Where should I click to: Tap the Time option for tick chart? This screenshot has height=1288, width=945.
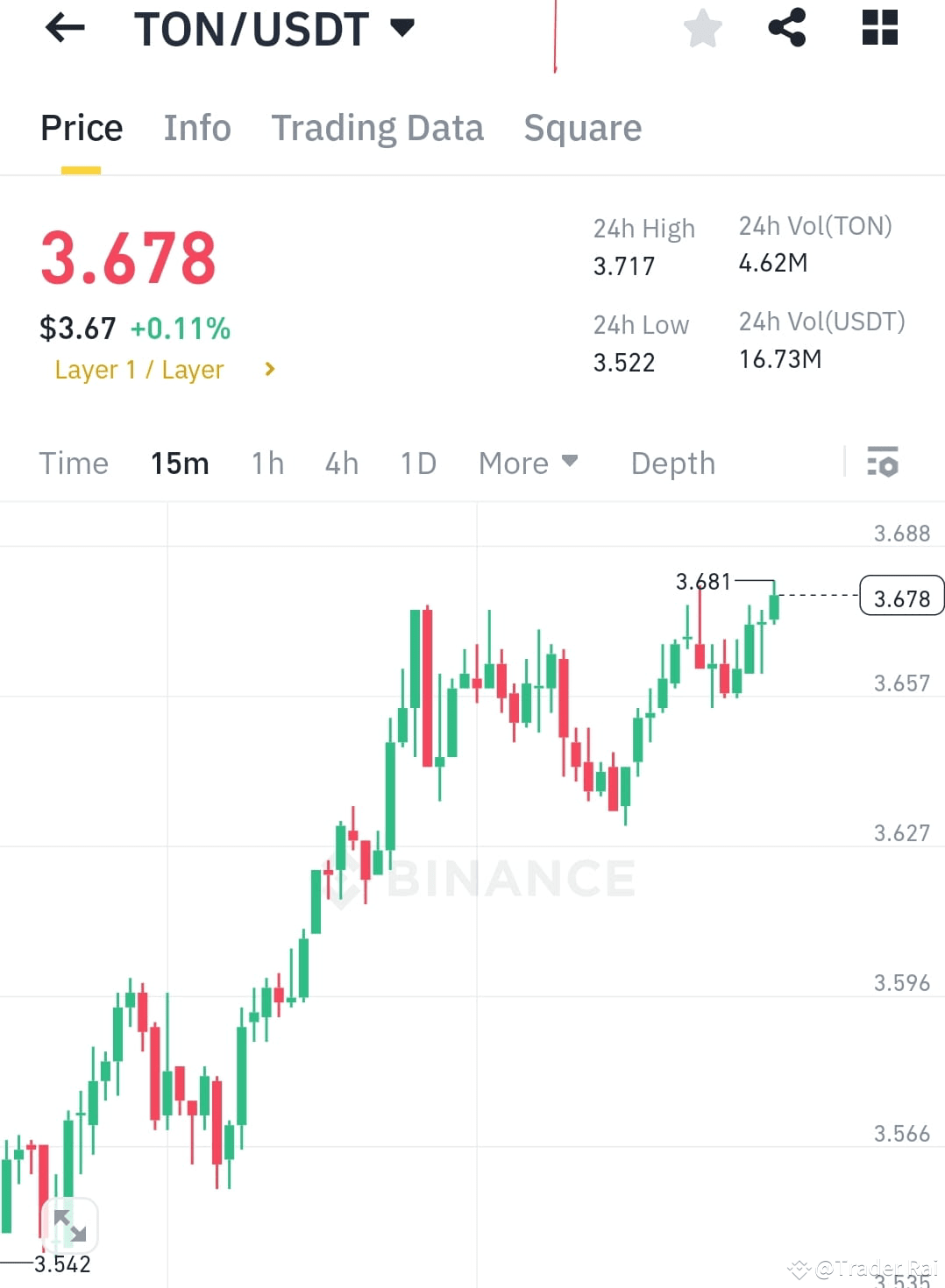click(74, 463)
